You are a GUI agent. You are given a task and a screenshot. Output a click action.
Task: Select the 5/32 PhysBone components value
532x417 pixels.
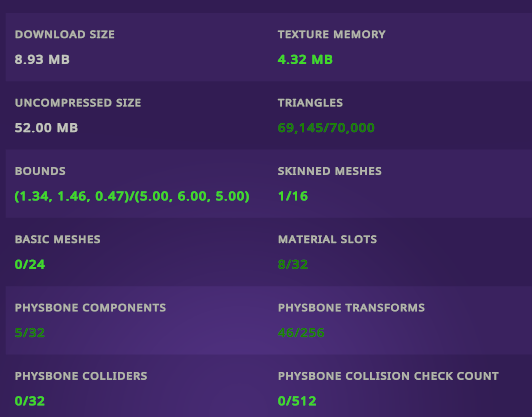click(30, 333)
